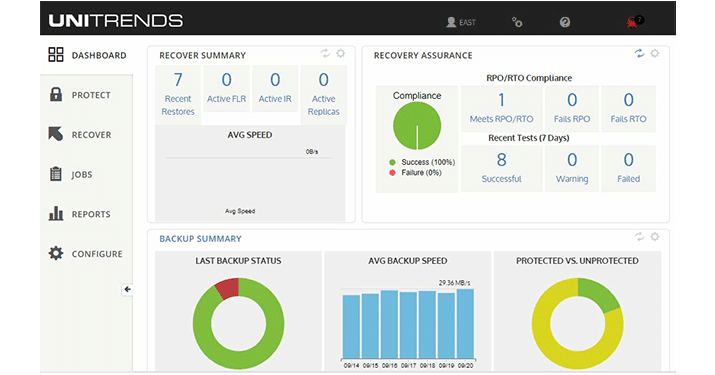Select the Protect menu item
This screenshot has width=715, height=375.
[87, 95]
